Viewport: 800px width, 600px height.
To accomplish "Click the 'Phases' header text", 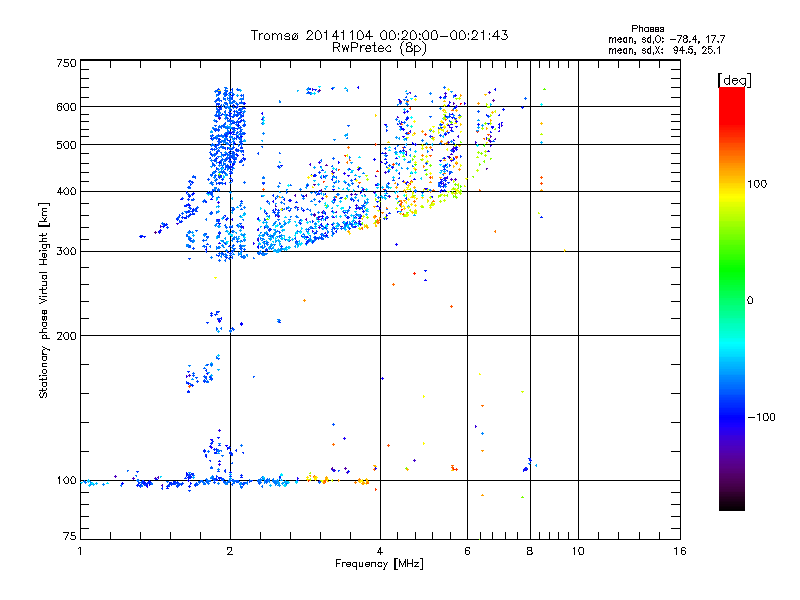I will (x=647, y=29).
